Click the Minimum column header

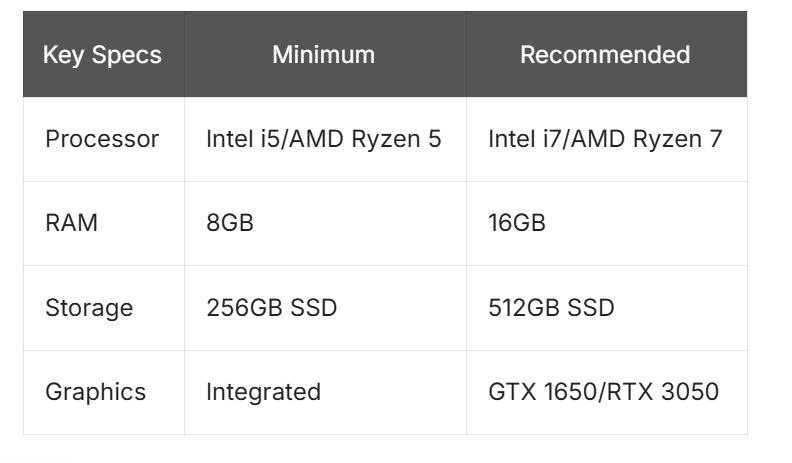(323, 54)
